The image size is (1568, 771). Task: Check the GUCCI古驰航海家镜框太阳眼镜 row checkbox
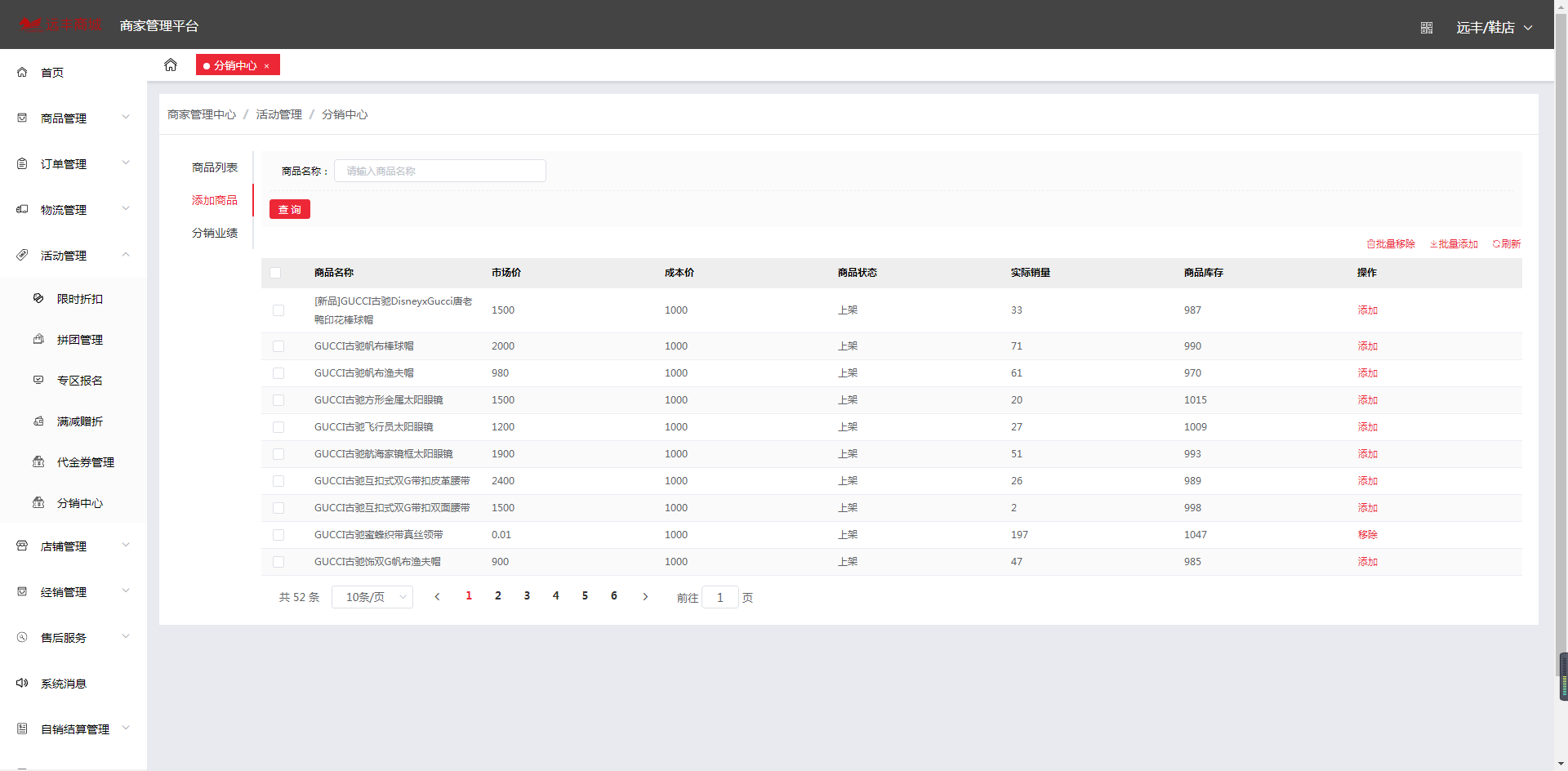point(278,454)
